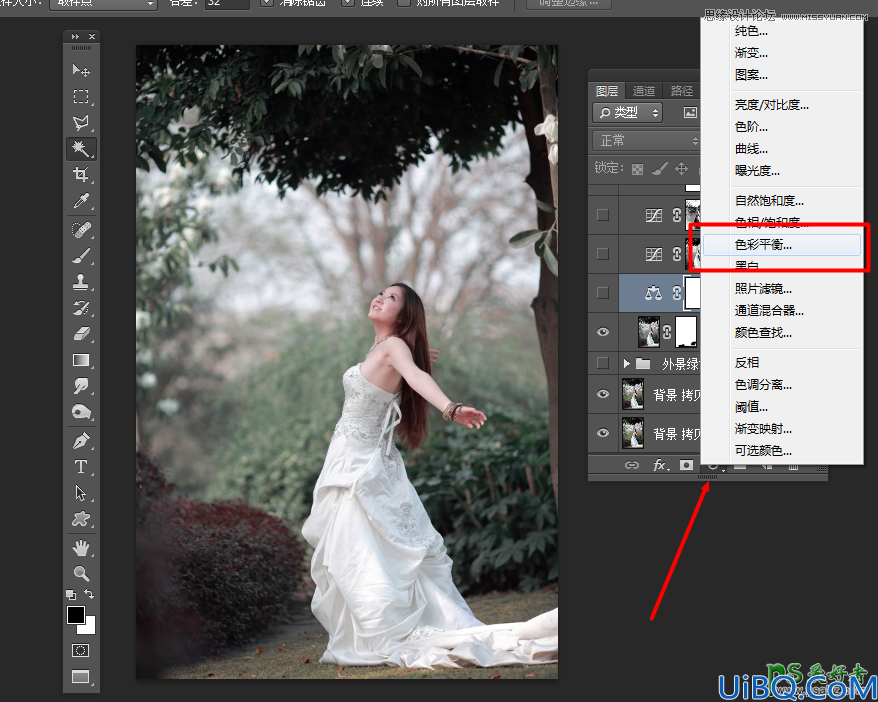
Task: Change screen mode at toolbox bottom
Action: point(81,677)
